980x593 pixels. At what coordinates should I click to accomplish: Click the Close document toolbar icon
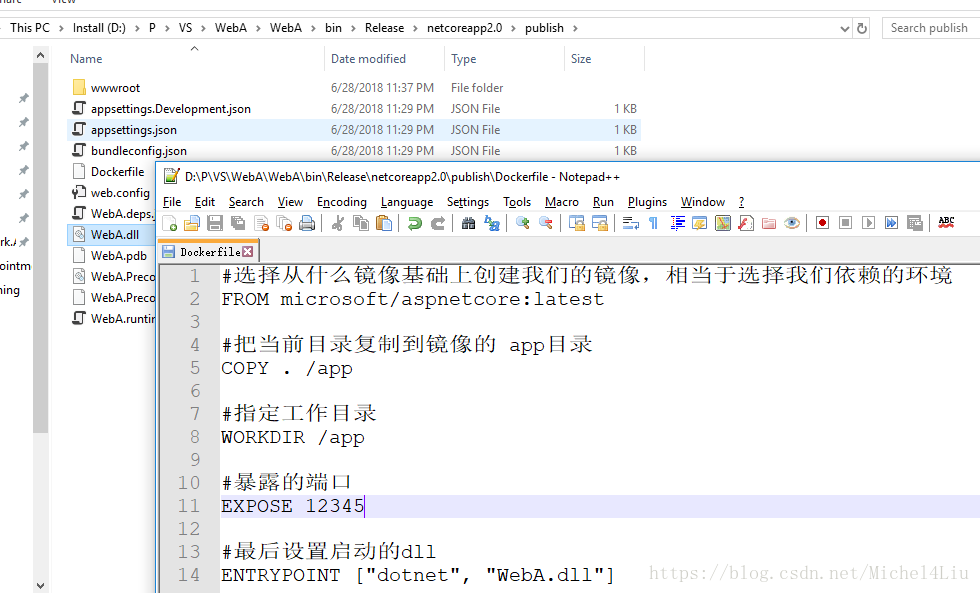click(261, 223)
